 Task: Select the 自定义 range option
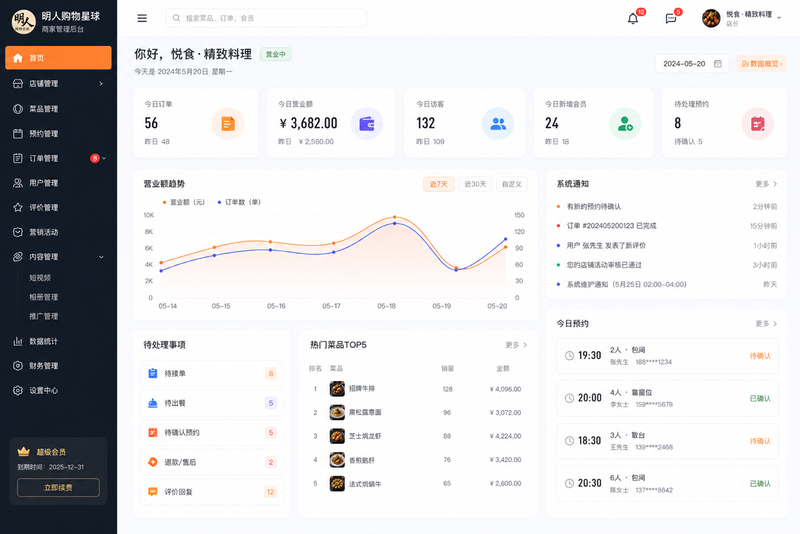coord(512,184)
